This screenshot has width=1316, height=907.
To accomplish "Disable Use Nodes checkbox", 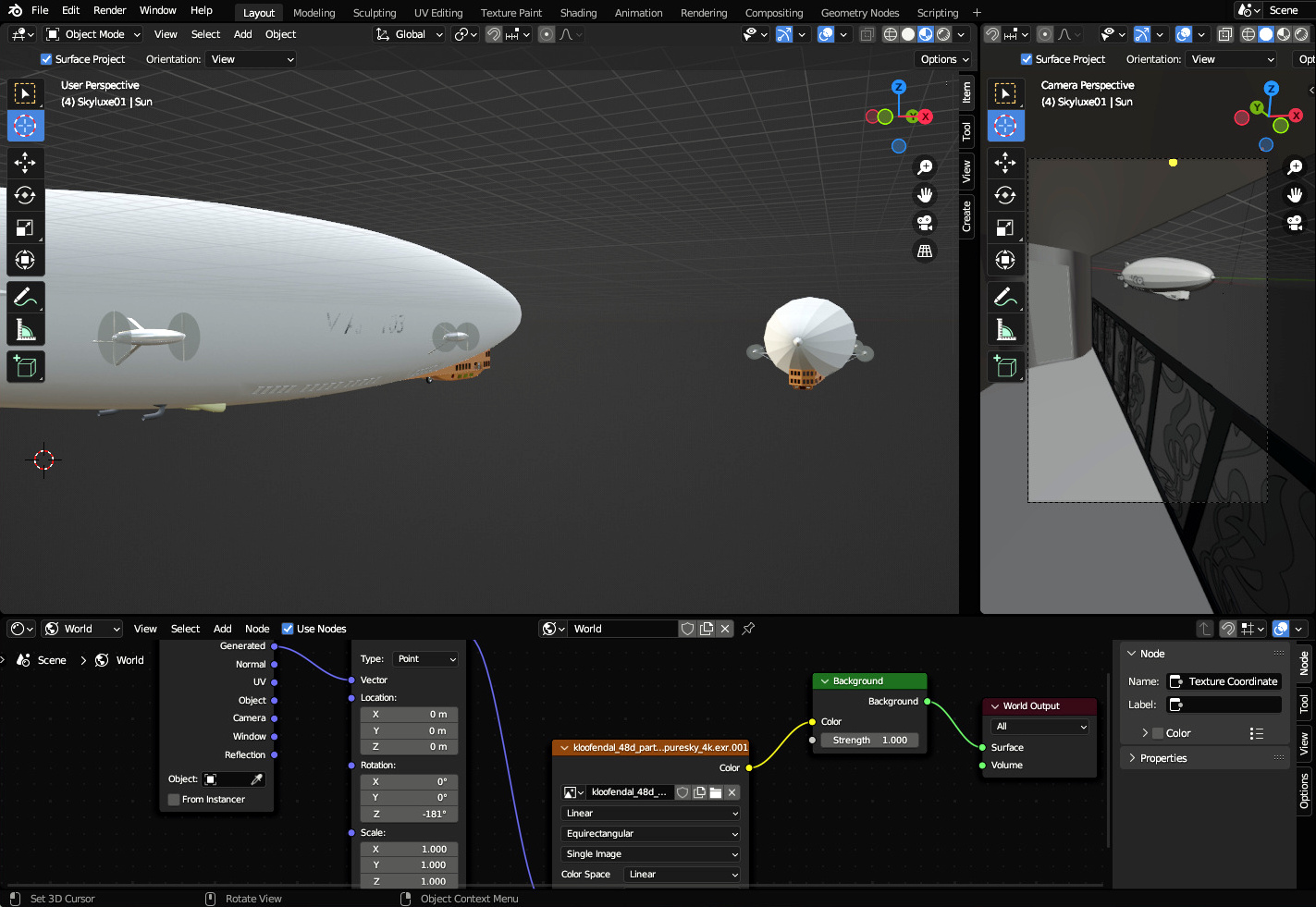I will (288, 629).
